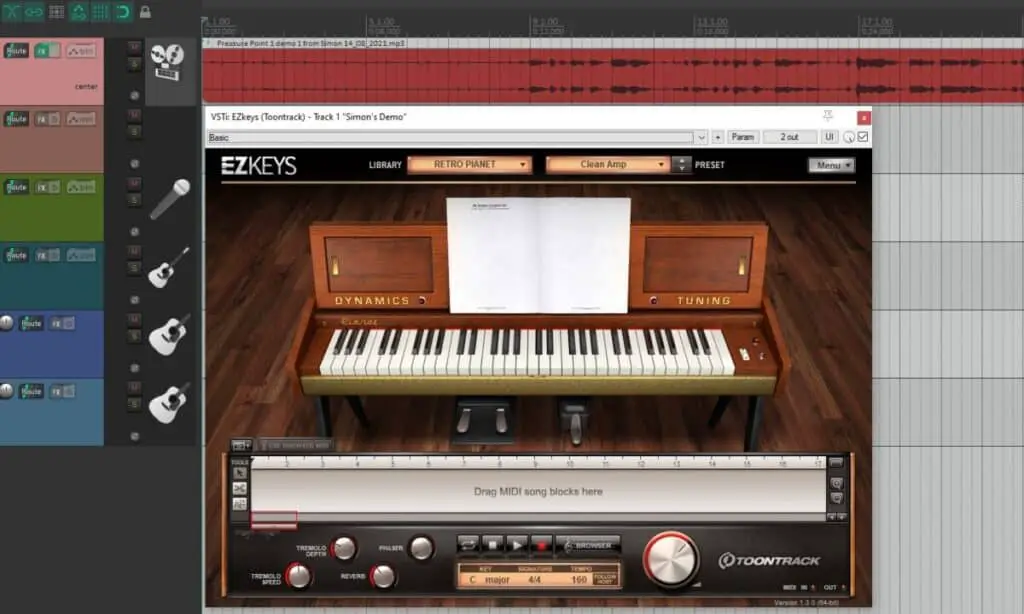Click the zoom-in magnifier beside song track
1024x614 pixels.
[x=837, y=483]
